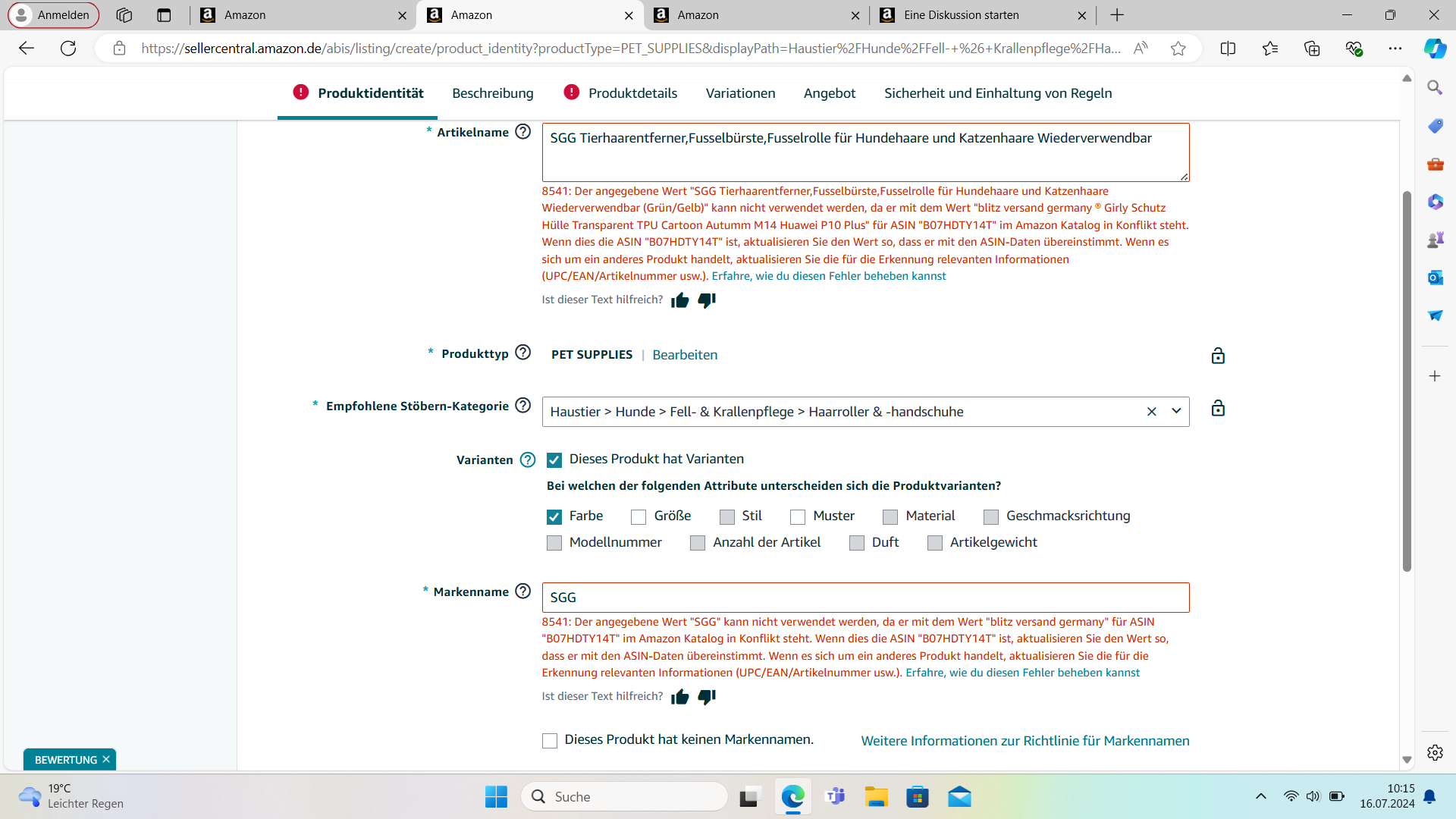Open sidebar search icon
Image resolution: width=1456 pixels, height=819 pixels.
pos(1435,87)
